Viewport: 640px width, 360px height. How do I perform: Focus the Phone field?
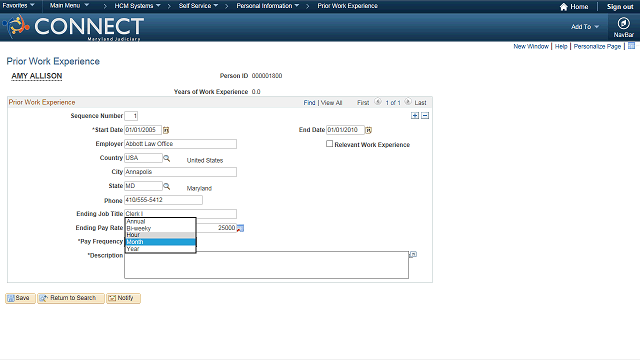pos(163,200)
